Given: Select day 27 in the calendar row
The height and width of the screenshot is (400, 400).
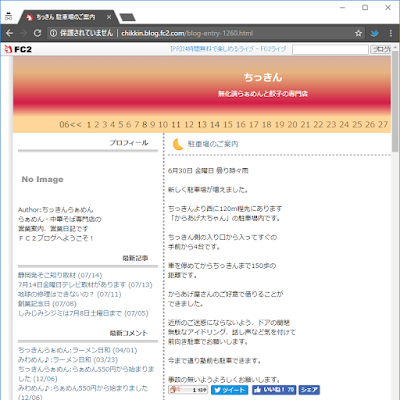Looking at the screenshot, I should click(383, 125).
